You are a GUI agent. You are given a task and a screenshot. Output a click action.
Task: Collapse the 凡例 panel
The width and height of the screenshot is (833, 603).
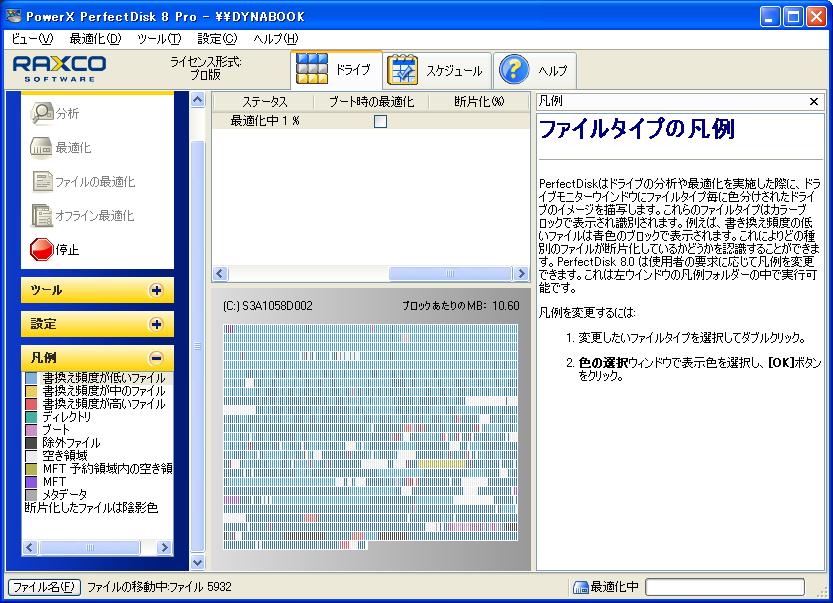point(156,358)
